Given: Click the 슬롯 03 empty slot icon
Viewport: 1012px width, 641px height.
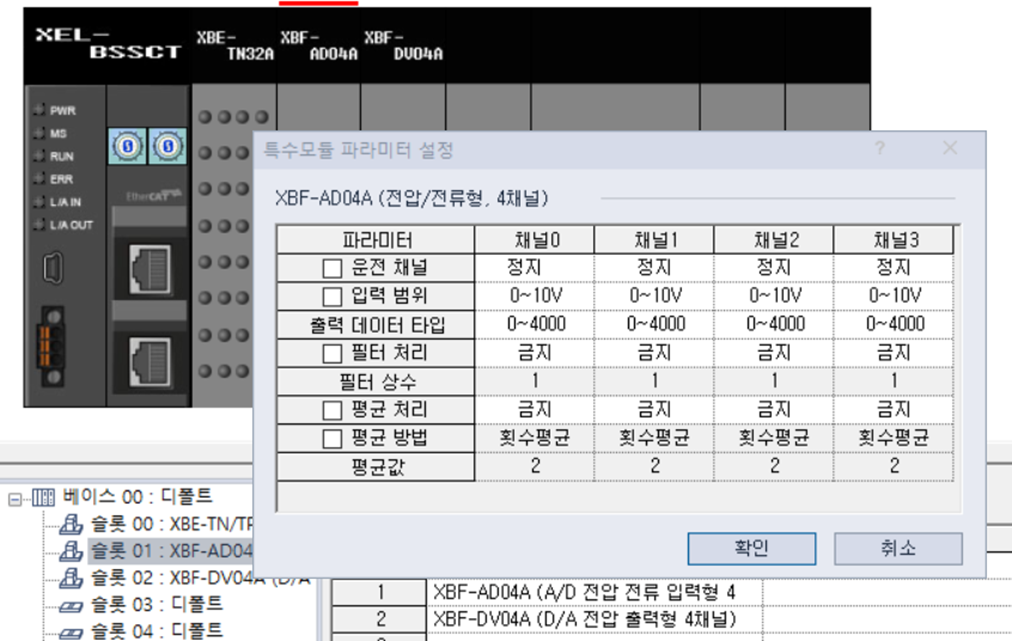Looking at the screenshot, I should 71,606.
